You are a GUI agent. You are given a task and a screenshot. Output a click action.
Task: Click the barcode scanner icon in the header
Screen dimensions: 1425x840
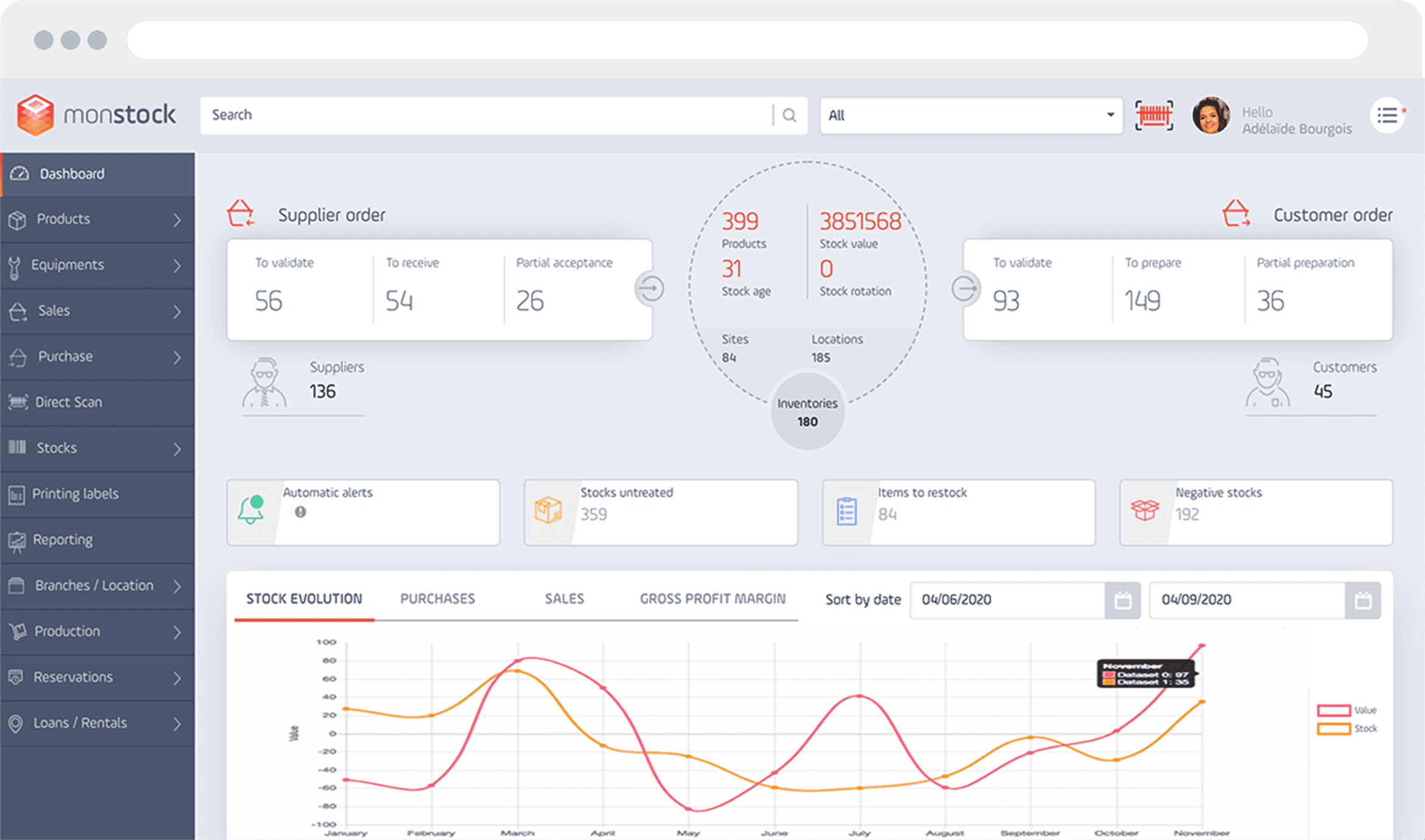[x=1153, y=114]
